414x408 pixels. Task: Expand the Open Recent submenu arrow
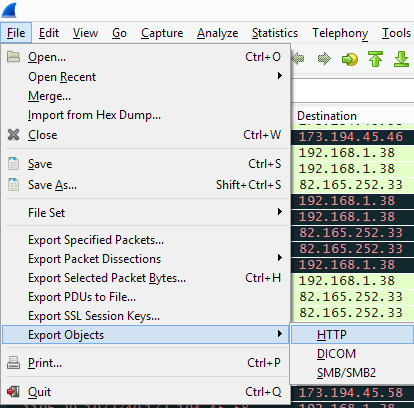pyautogui.click(x=280, y=76)
